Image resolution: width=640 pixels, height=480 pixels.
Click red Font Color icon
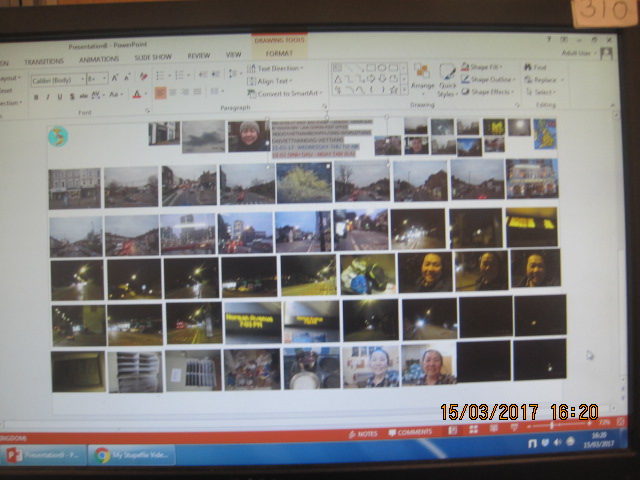137,95
